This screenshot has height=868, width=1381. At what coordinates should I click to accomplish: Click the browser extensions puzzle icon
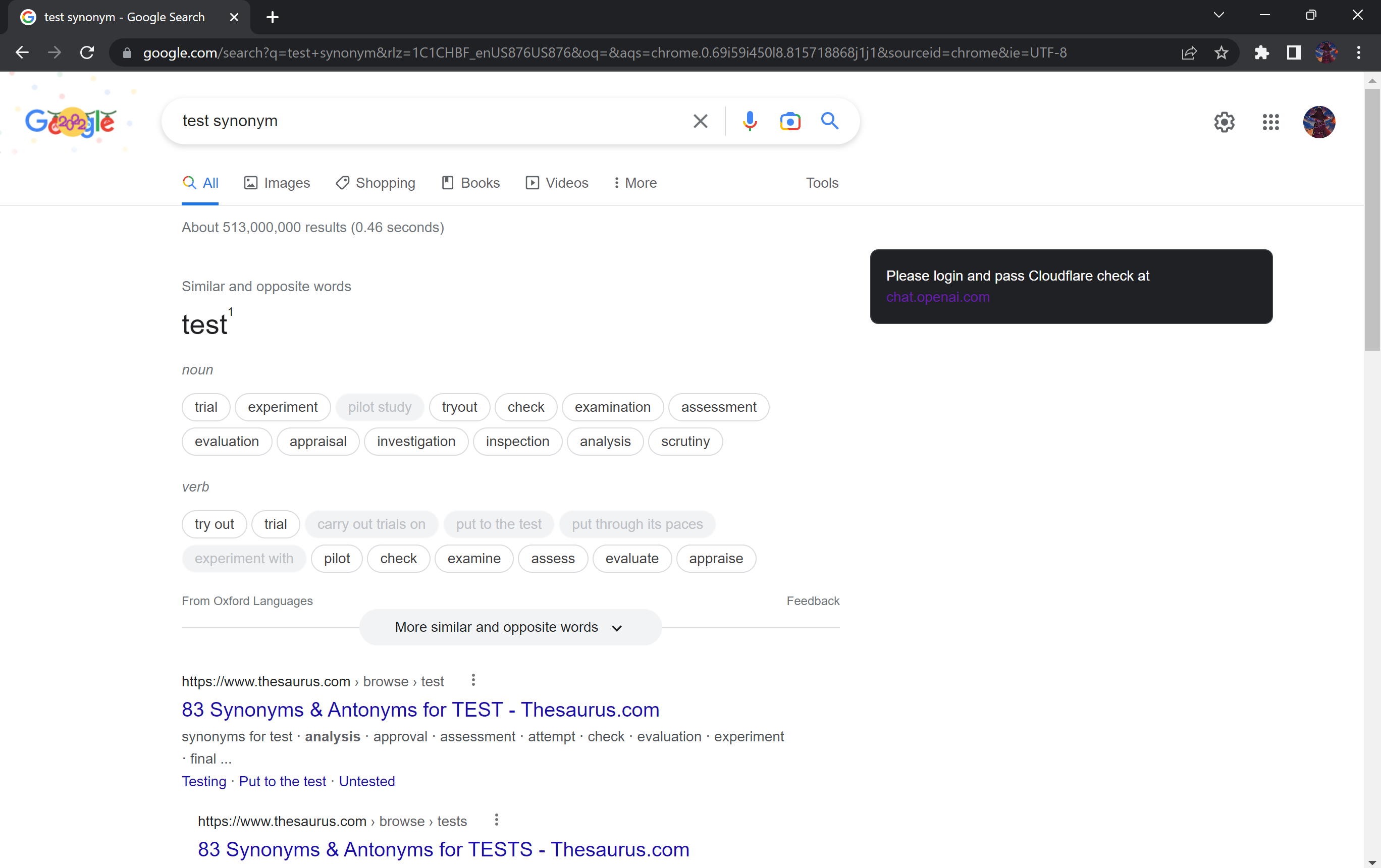(x=1261, y=53)
